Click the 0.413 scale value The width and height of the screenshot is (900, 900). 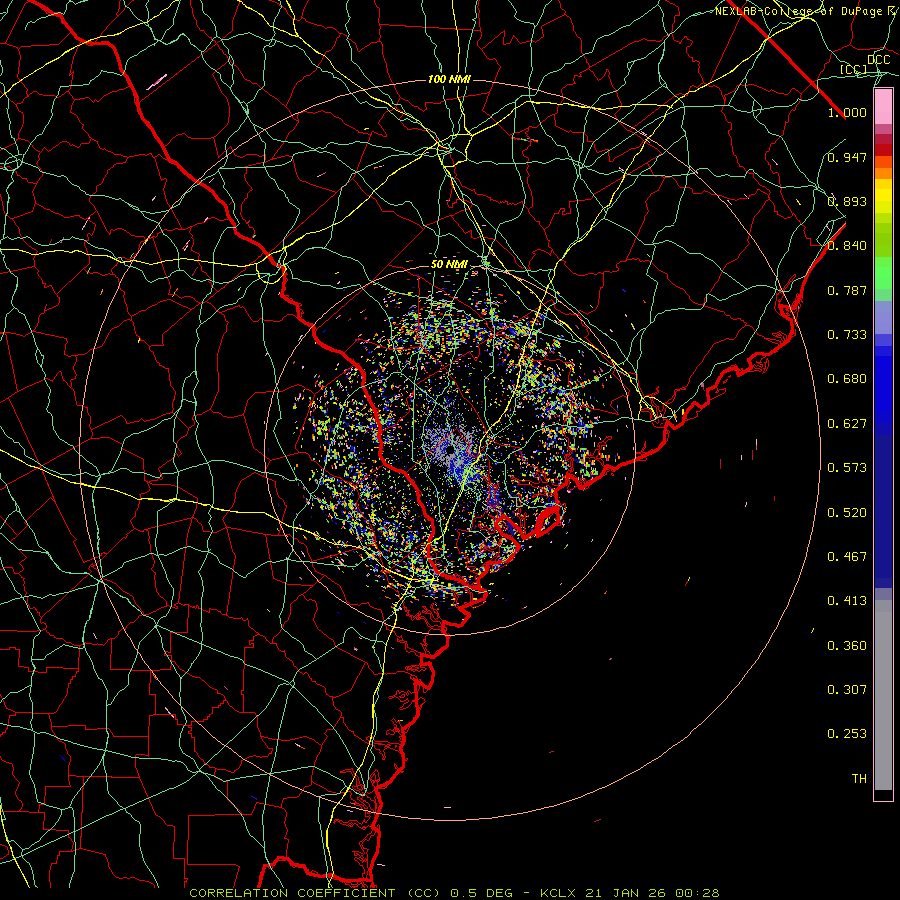[847, 601]
